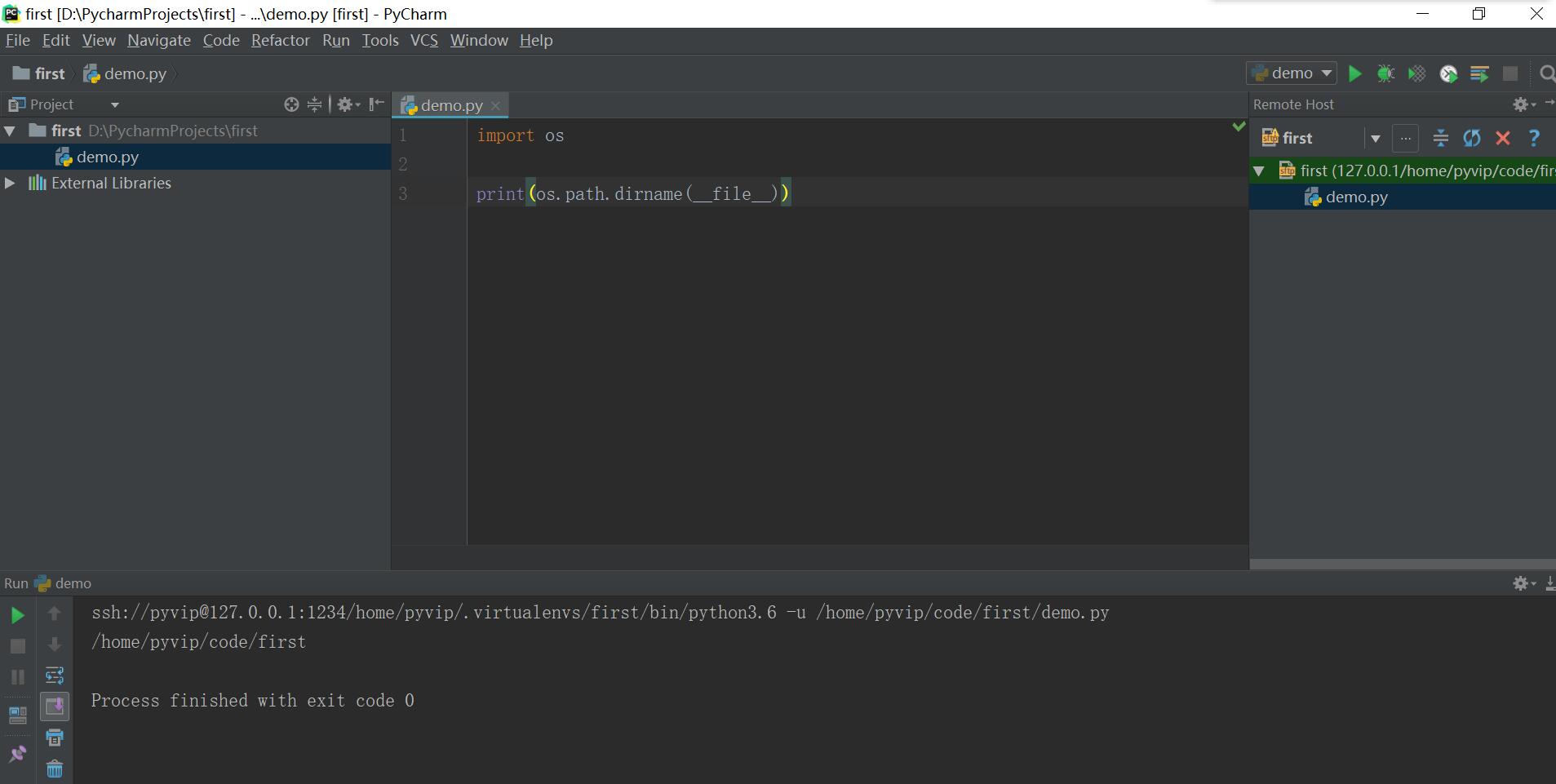Click first breadcrumb in navigation bar
This screenshot has width=1556, height=784.
[39, 73]
